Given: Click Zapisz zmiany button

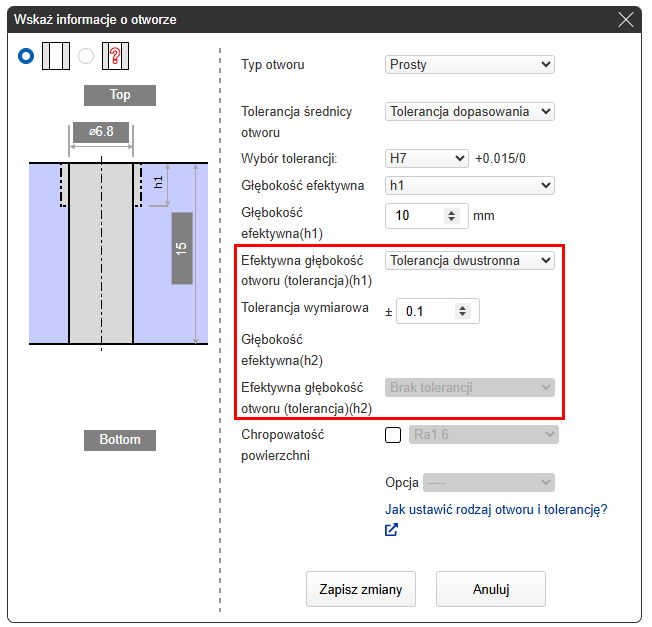Looking at the screenshot, I should (x=360, y=589).
